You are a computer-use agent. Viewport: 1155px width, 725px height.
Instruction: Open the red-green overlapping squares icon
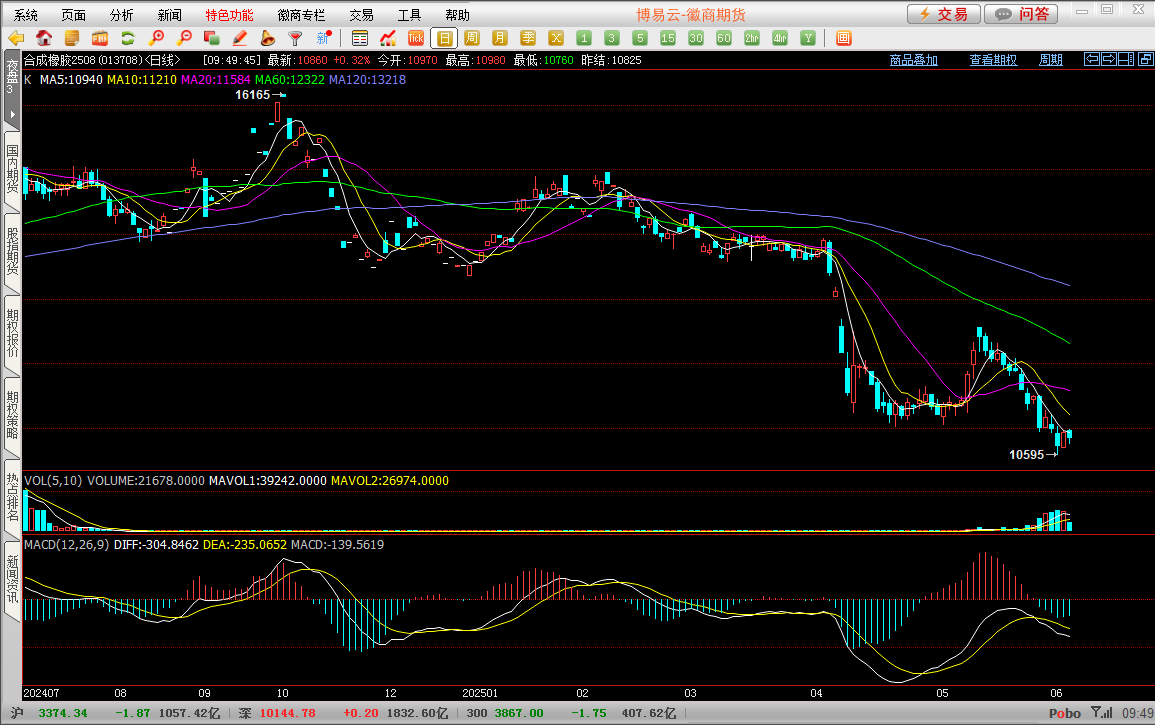click(212, 38)
